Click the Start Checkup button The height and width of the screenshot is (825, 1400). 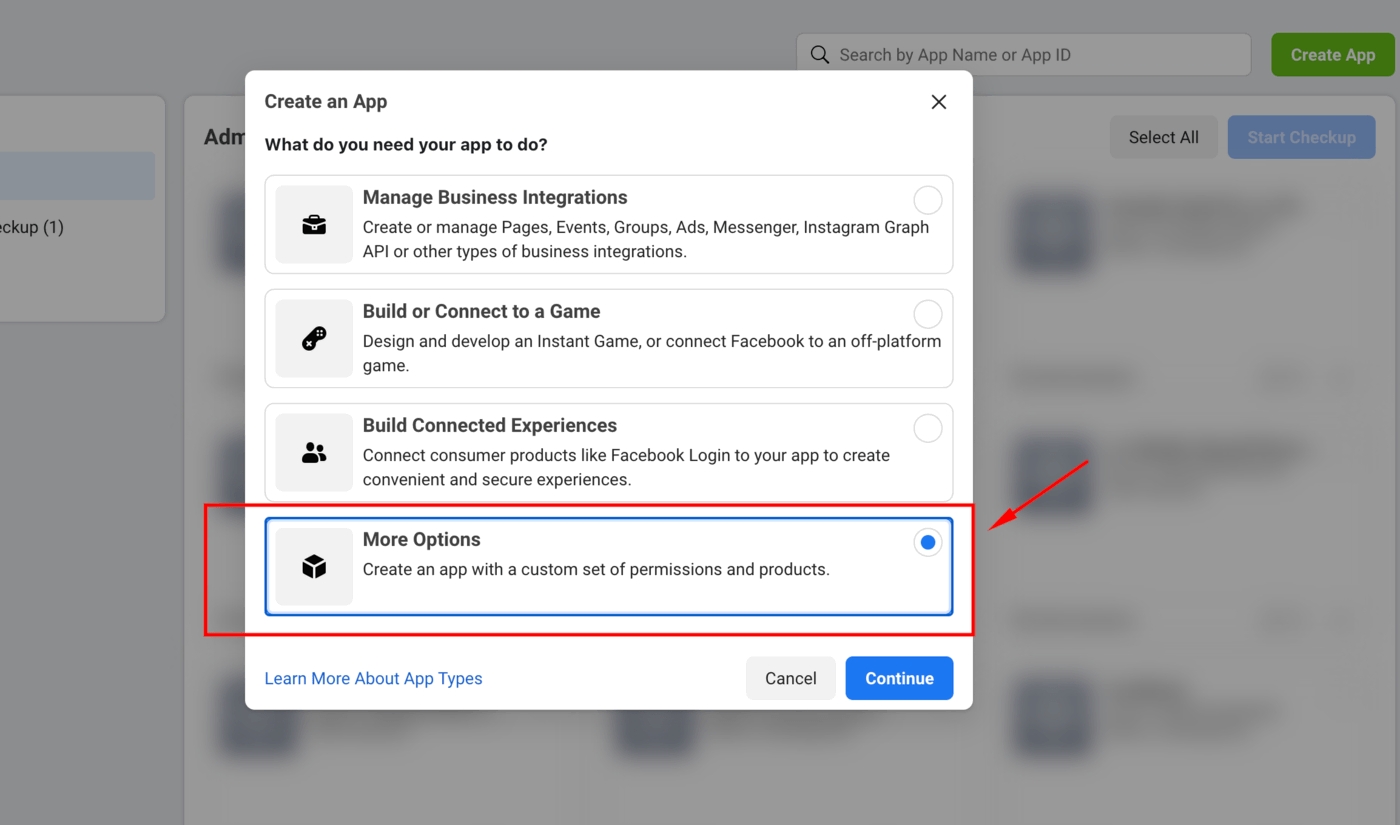[x=1301, y=137]
